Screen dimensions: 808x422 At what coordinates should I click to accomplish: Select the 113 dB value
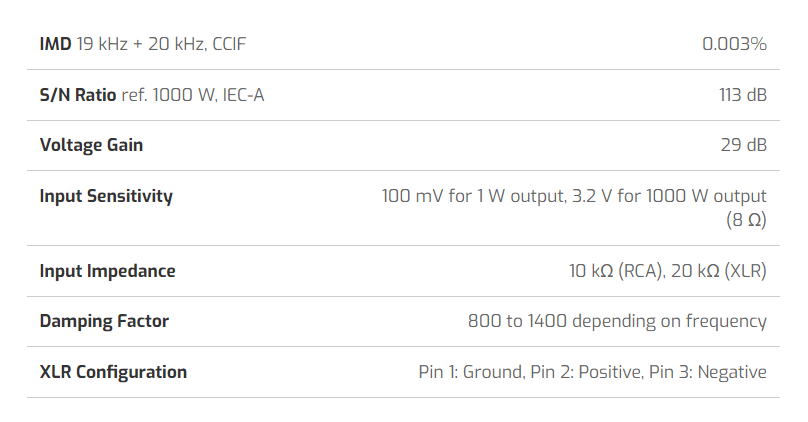click(x=742, y=95)
